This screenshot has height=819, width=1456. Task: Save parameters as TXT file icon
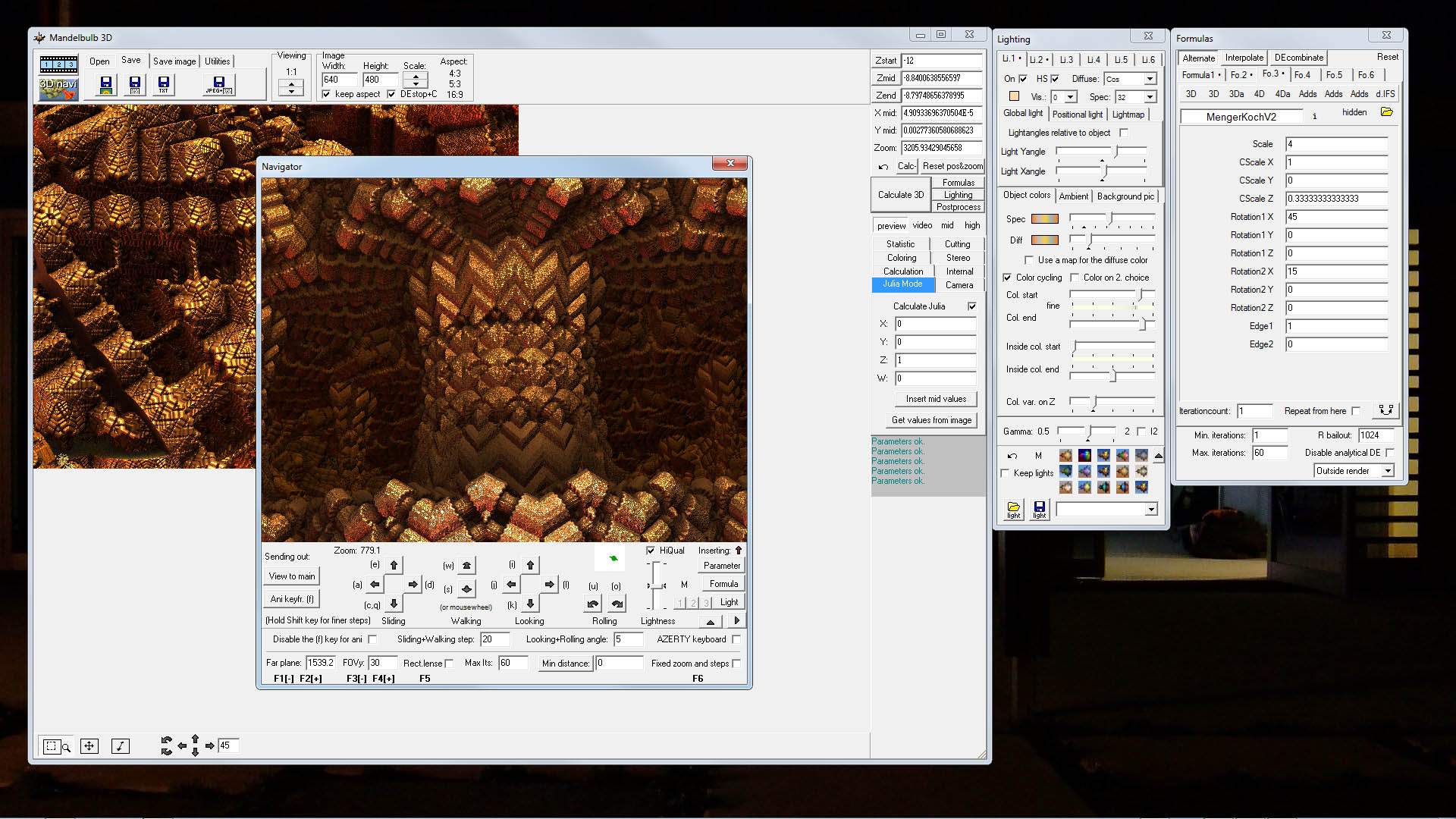(x=163, y=85)
